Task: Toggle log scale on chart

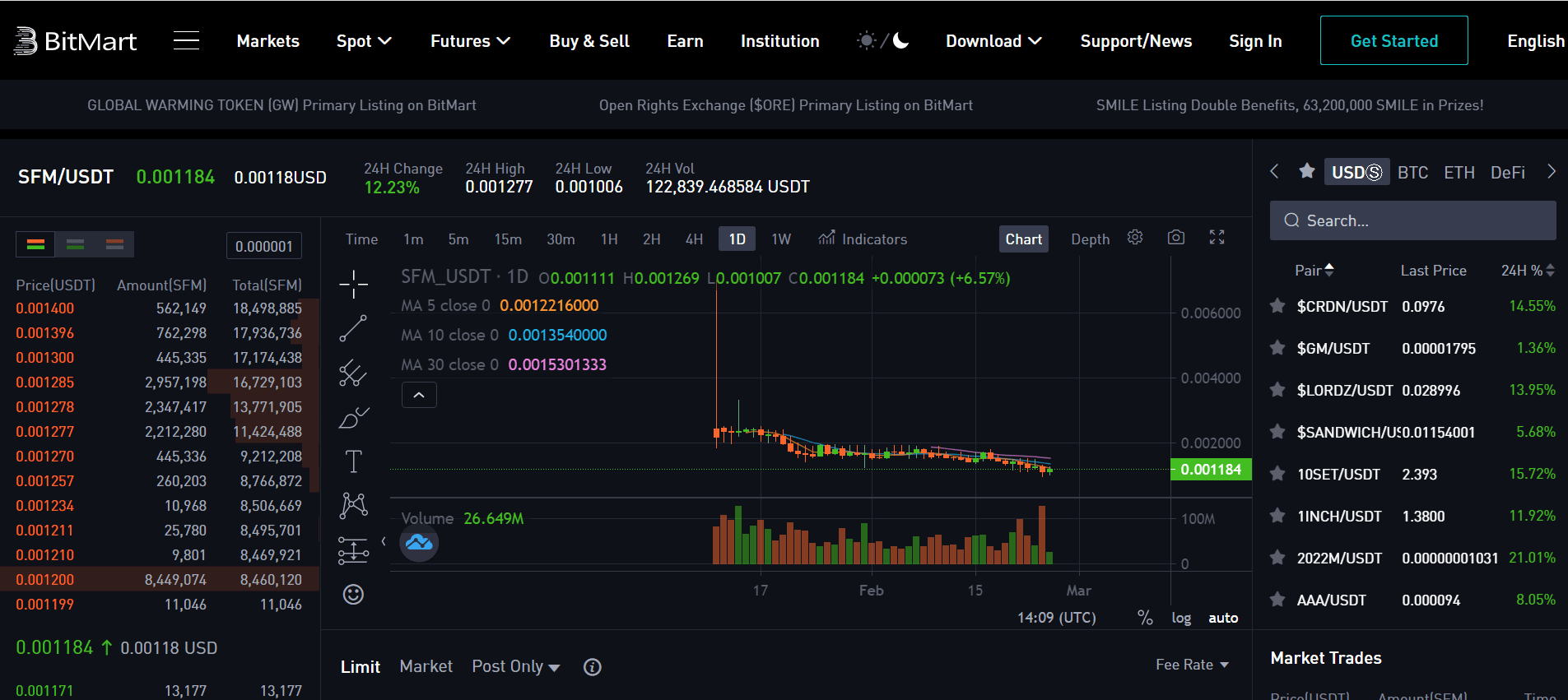Action: click(x=1181, y=618)
